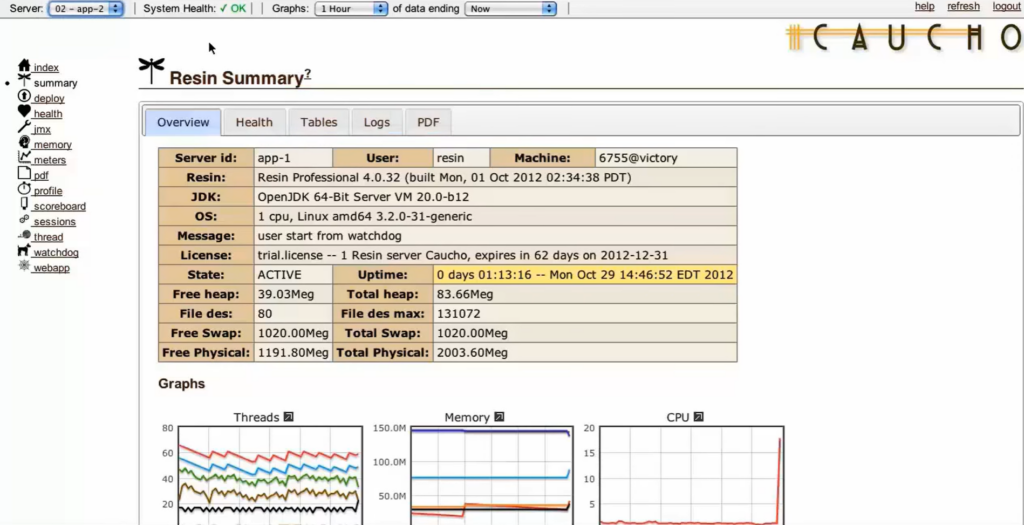
Task: Click the scoreboard icon in sidebar
Action: tap(24, 204)
